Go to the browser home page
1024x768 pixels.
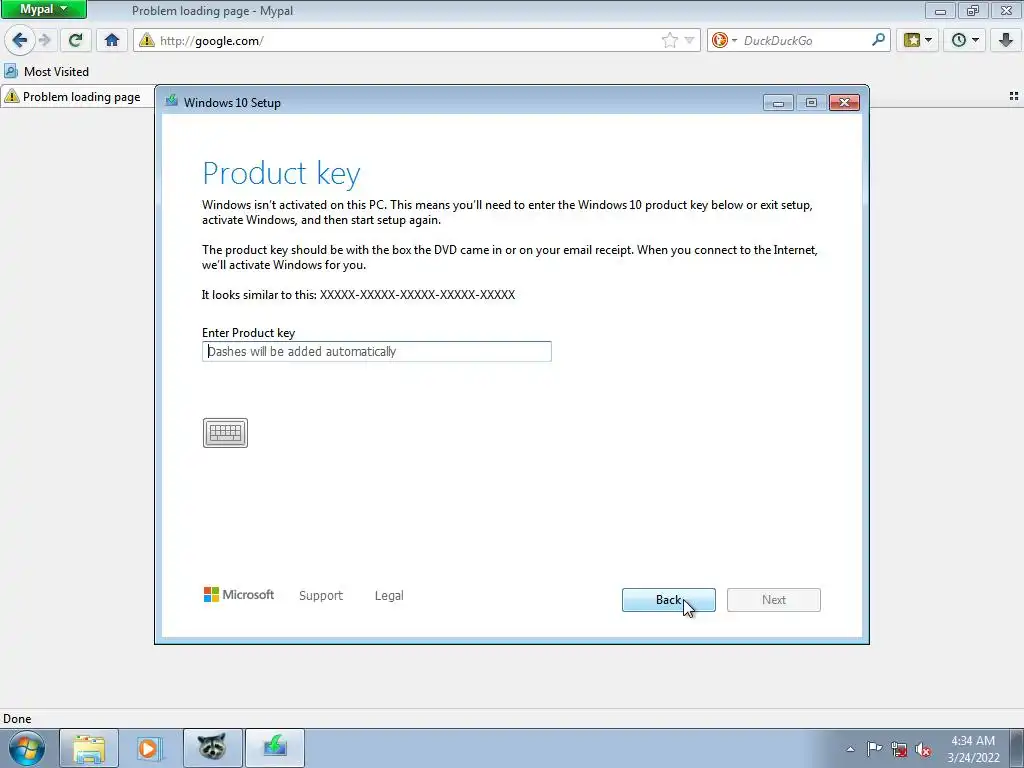(x=112, y=40)
